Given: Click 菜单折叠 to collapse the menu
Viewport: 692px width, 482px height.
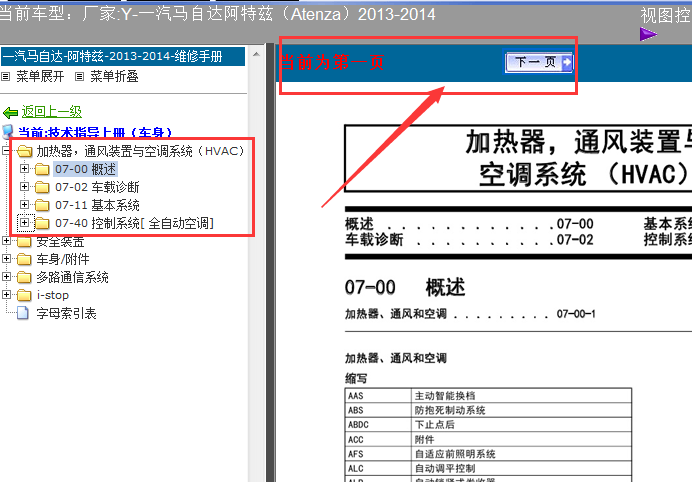Looking at the screenshot, I should 114,77.
